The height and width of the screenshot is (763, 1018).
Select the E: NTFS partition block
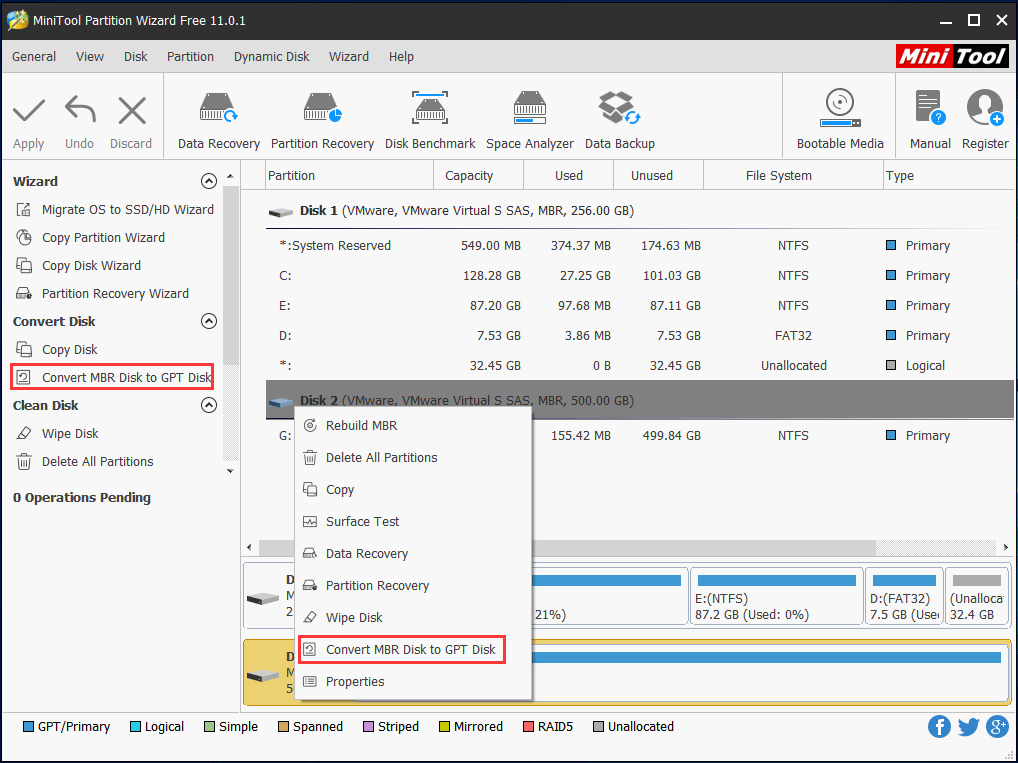(776, 596)
